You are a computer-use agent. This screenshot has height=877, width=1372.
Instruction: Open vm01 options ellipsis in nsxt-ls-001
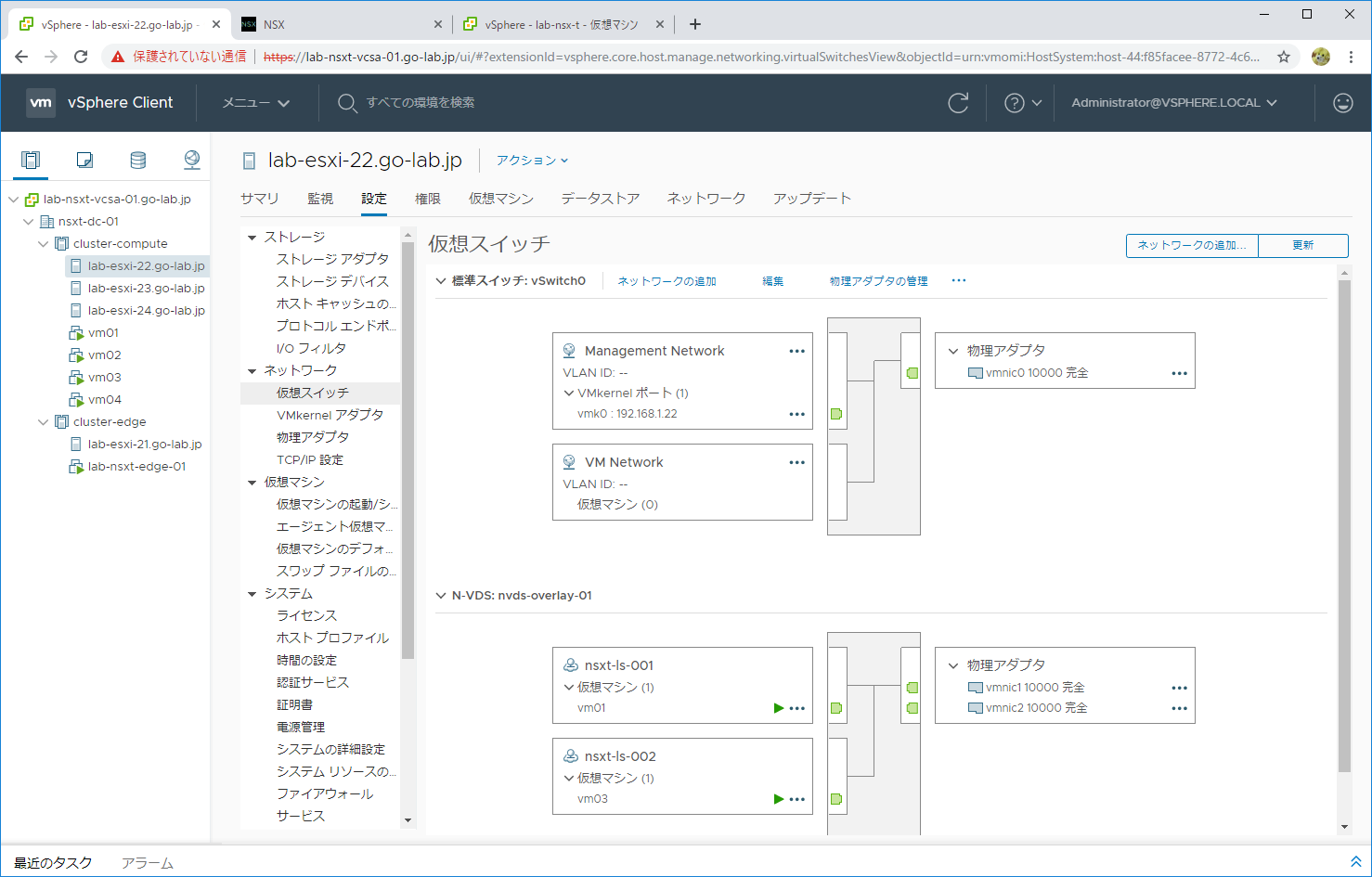796,708
